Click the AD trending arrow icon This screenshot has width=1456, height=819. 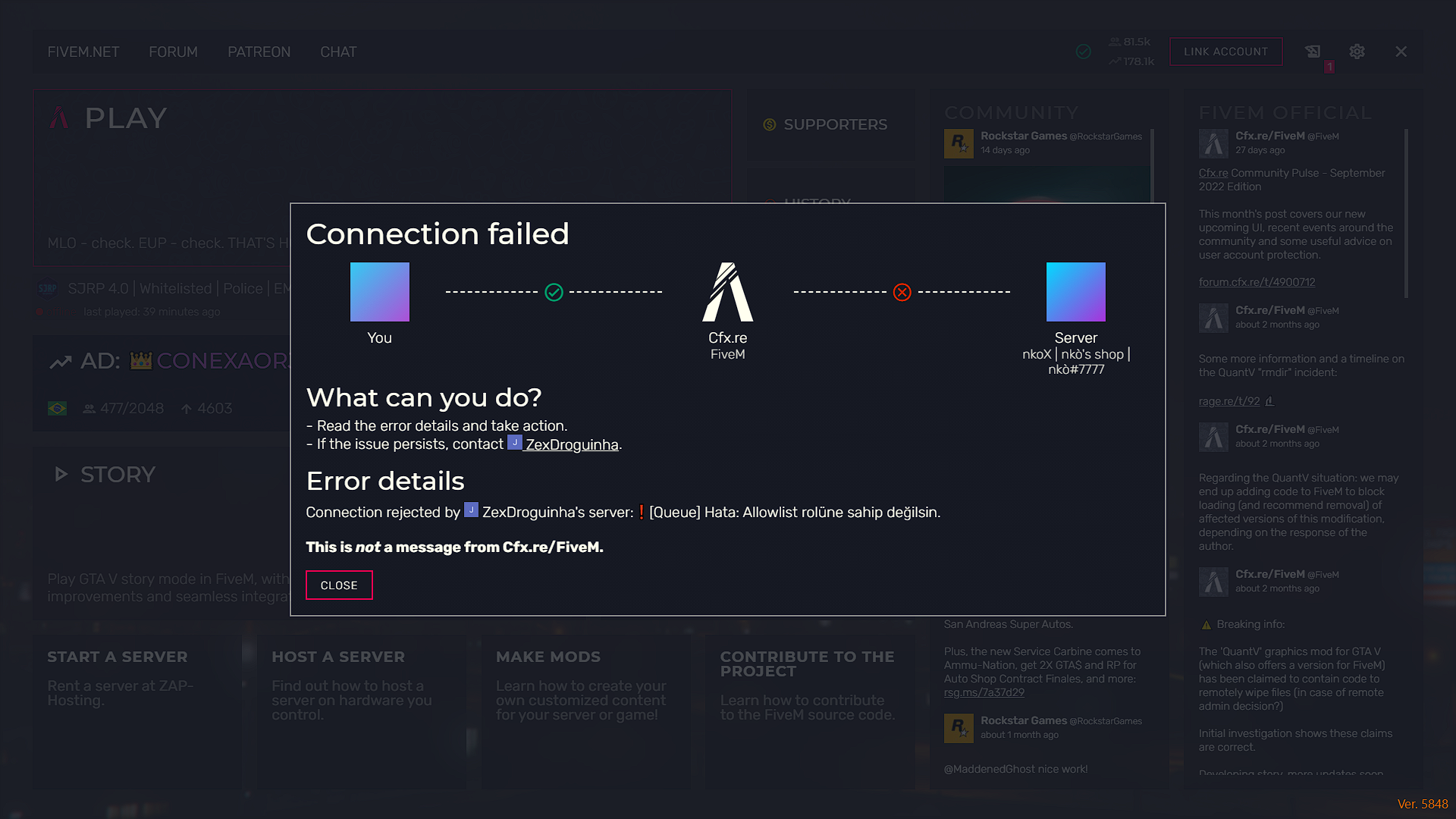[61, 362]
